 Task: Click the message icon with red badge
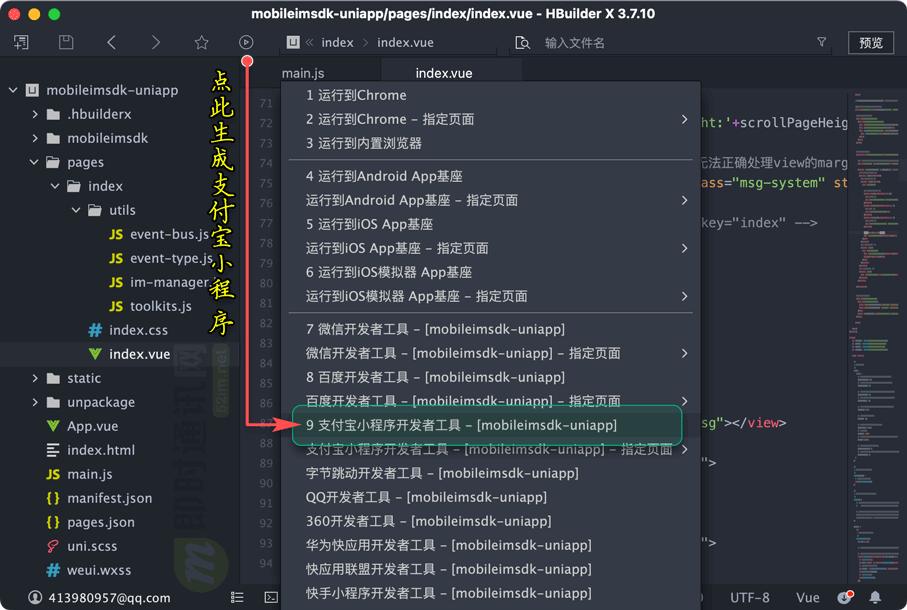[x=843, y=597]
